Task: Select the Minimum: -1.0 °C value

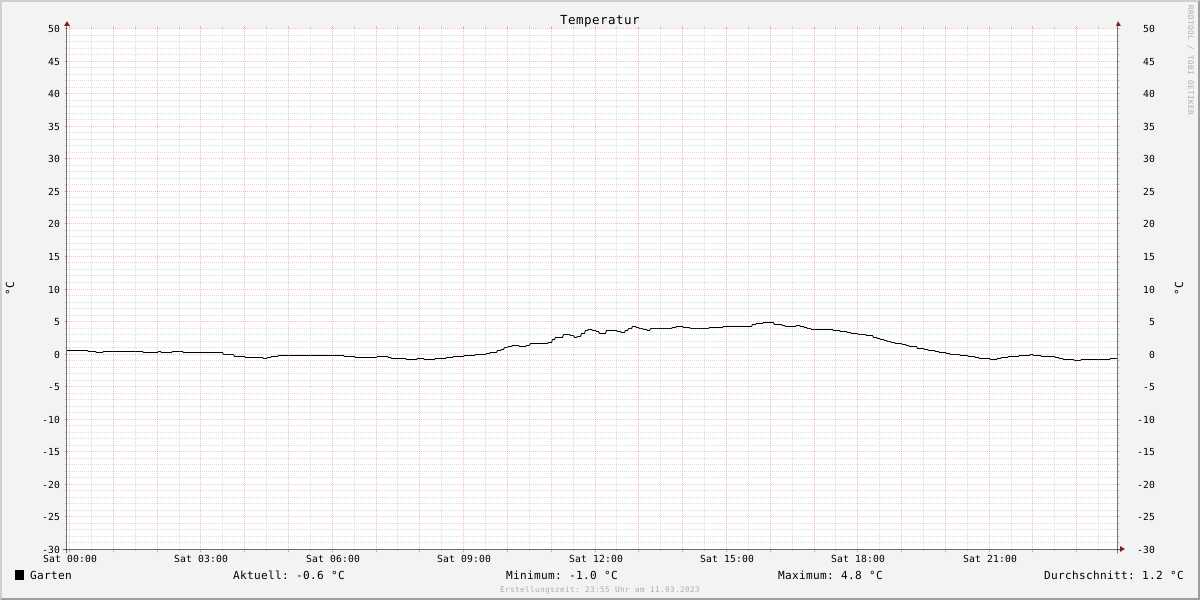Action: [x=562, y=575]
